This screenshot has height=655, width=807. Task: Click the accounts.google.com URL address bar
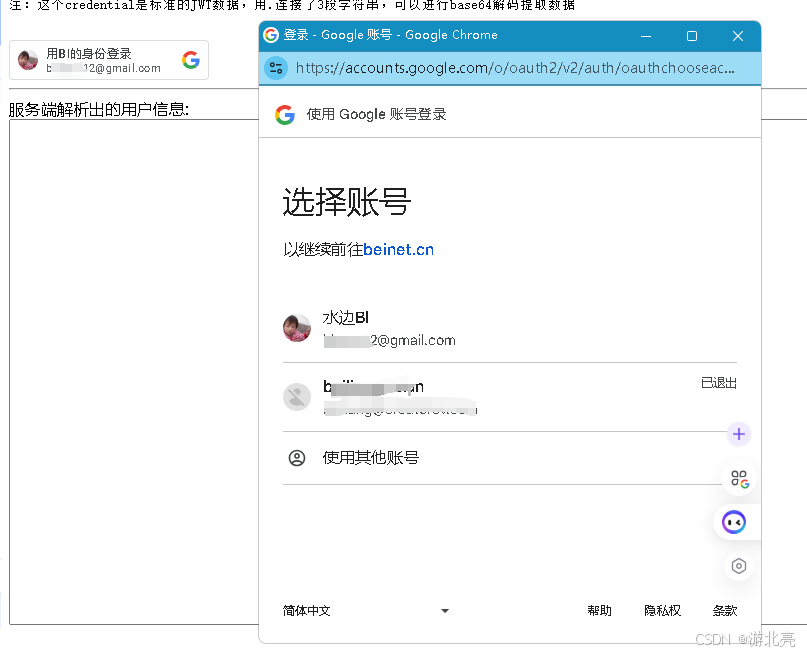[x=515, y=68]
